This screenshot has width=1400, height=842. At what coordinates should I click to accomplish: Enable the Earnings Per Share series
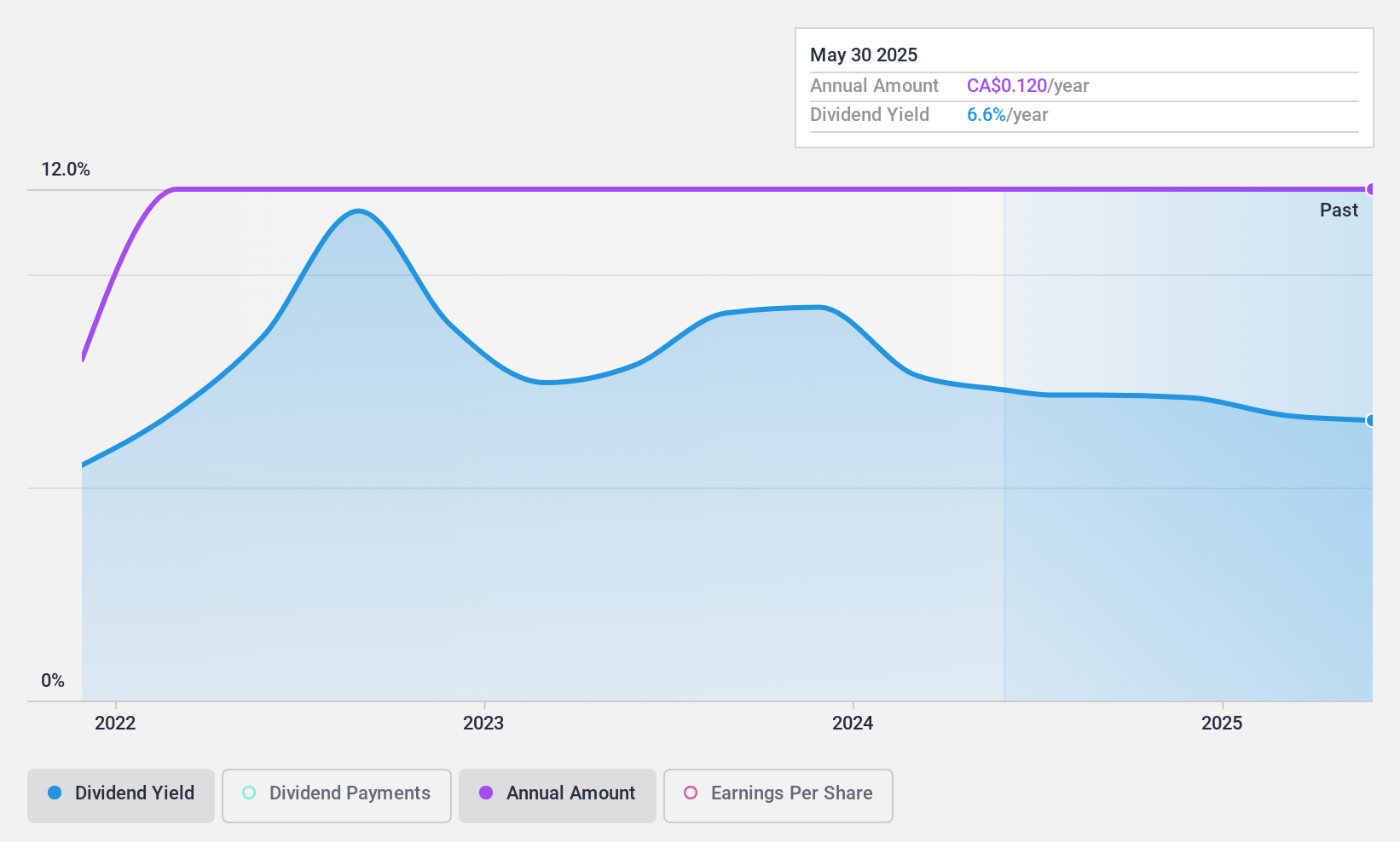coord(778,796)
